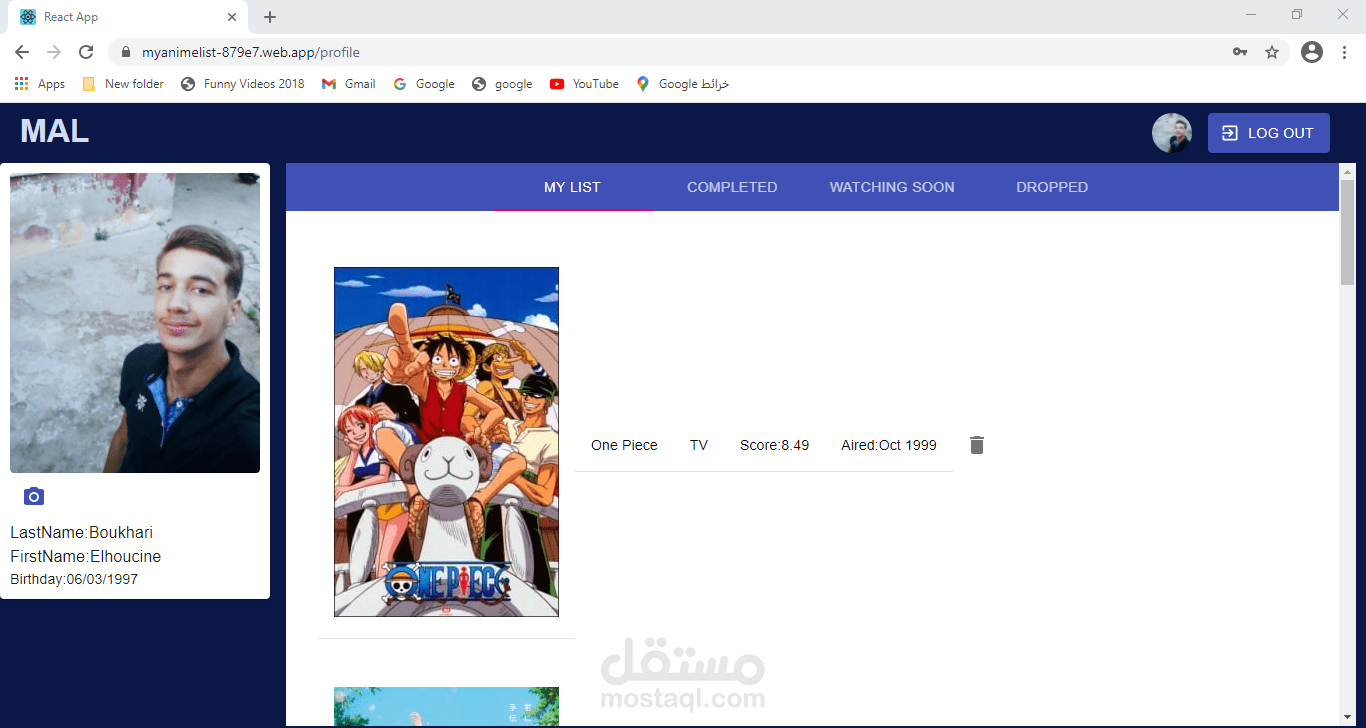Restore down the browser window
1366x728 pixels.
[x=1297, y=14]
